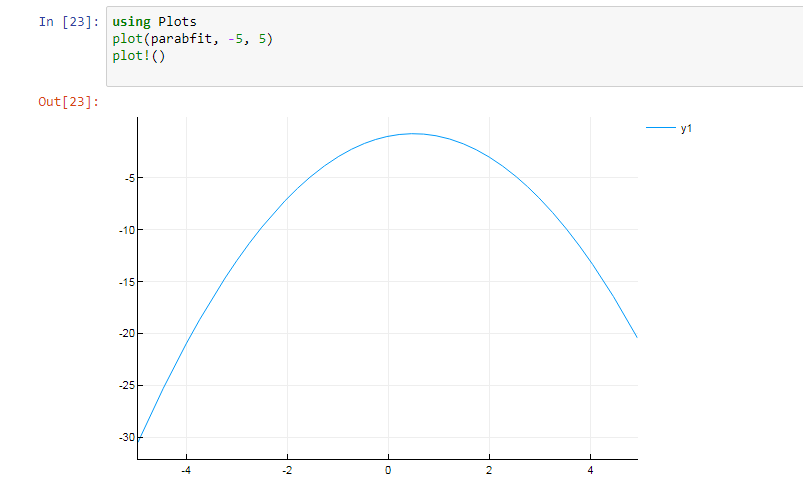Click the -10 y-axis tick label
This screenshot has width=803, height=497.
[127, 230]
